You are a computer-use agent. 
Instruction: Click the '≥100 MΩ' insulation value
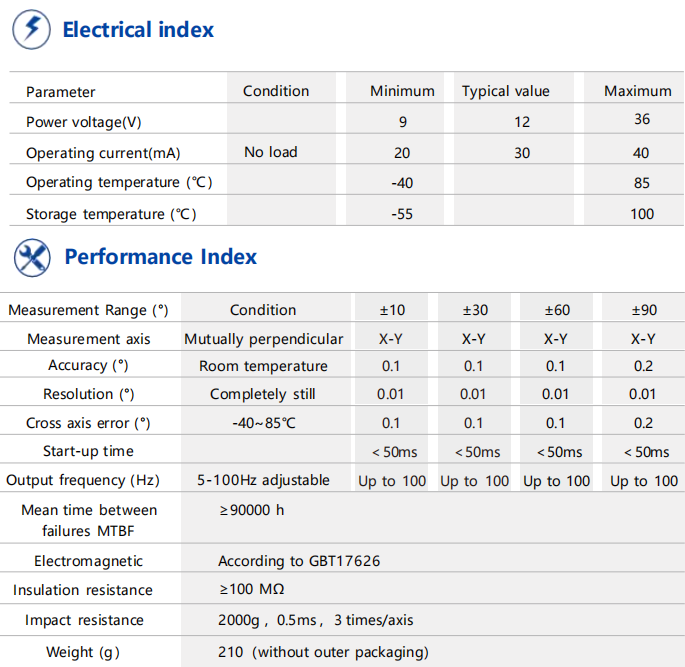click(252, 589)
